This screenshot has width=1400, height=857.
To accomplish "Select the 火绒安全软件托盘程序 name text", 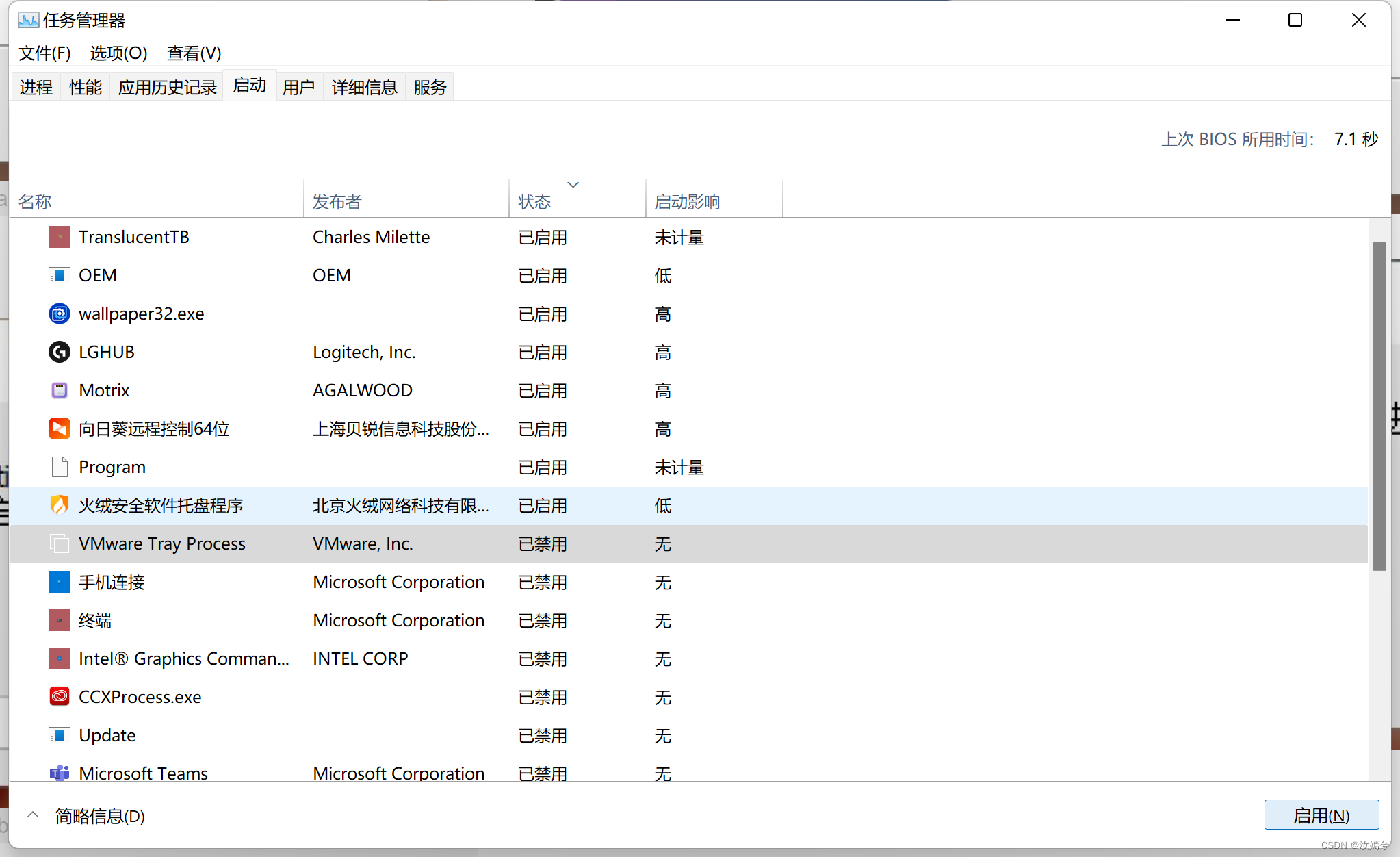I will tap(161, 505).
